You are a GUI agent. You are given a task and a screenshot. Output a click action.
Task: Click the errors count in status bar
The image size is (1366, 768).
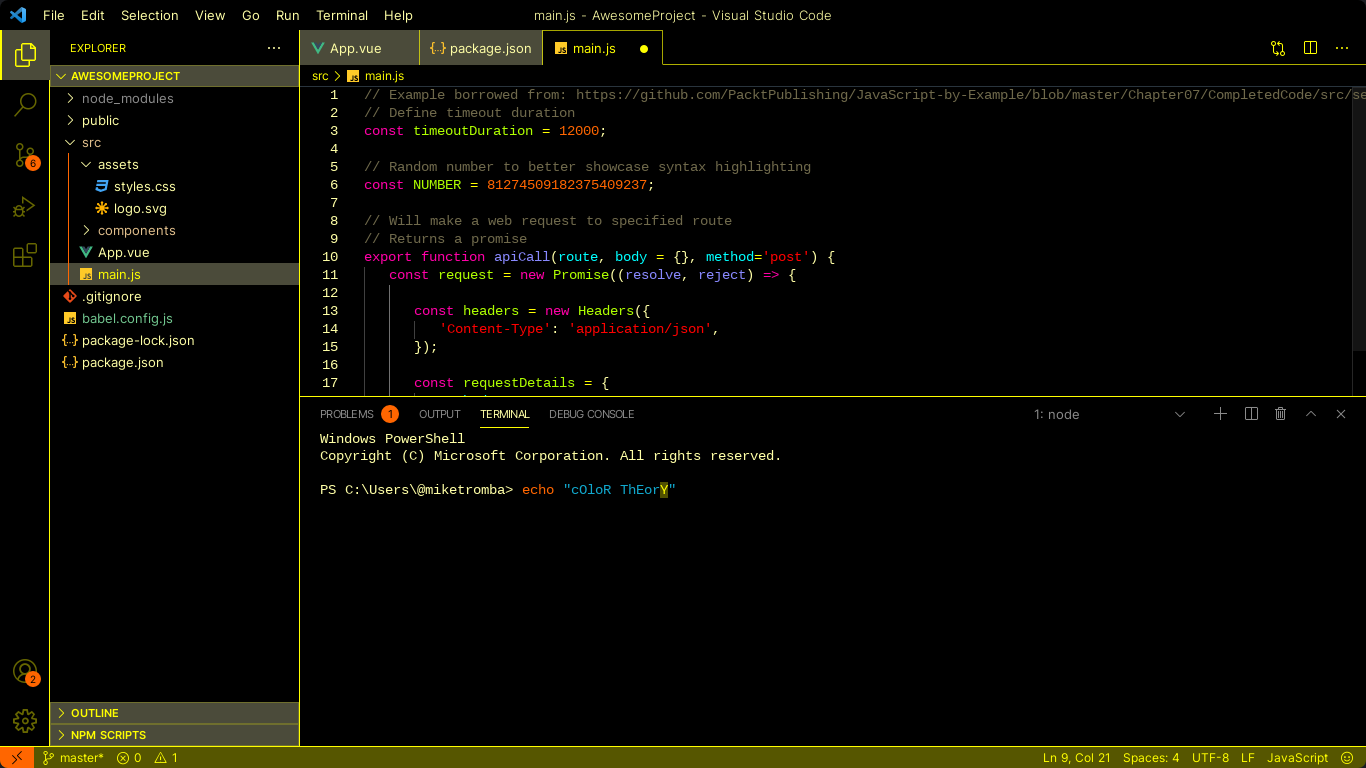pyautogui.click(x=129, y=758)
